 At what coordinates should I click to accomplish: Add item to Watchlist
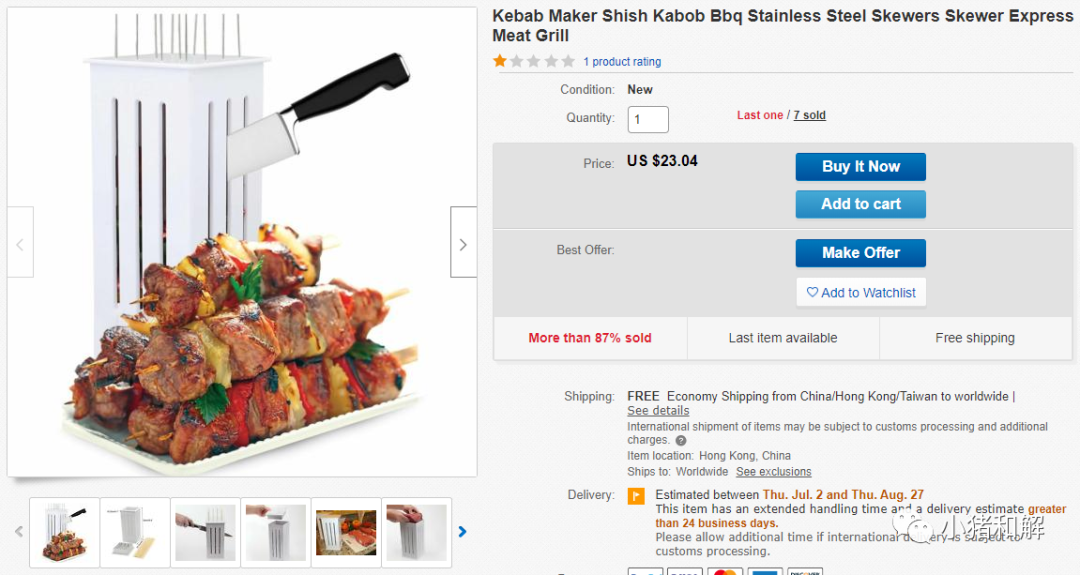tap(861, 293)
